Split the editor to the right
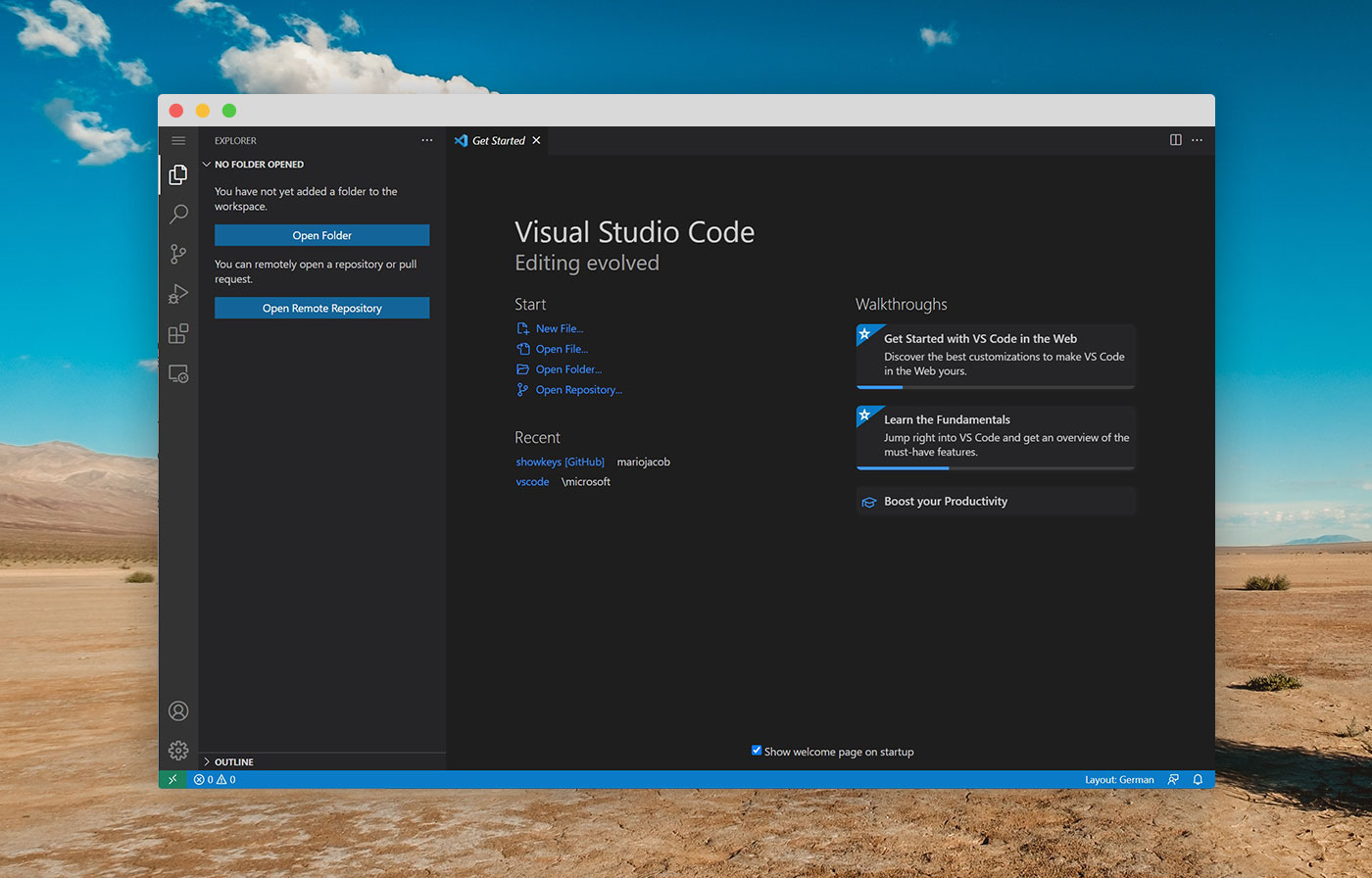The image size is (1372, 878). point(1176,140)
